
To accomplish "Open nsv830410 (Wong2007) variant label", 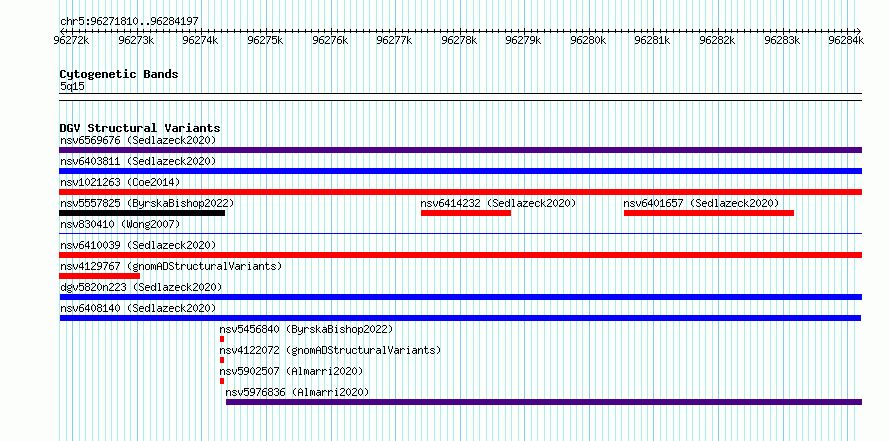I will point(120,224).
